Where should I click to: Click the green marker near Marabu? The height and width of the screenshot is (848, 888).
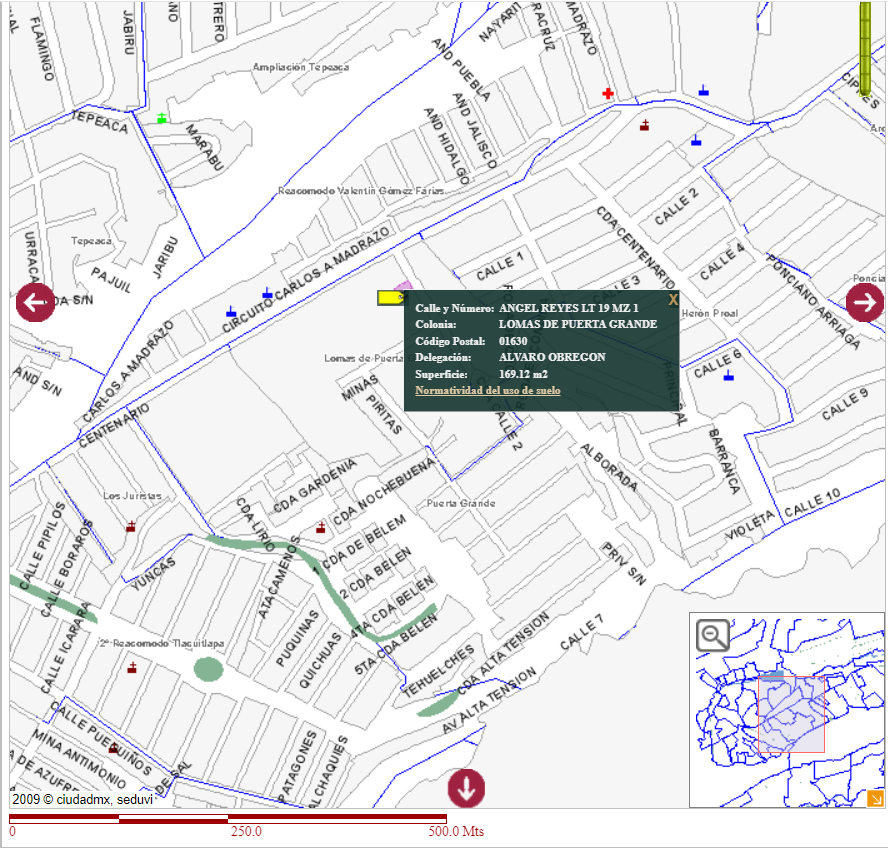point(162,118)
